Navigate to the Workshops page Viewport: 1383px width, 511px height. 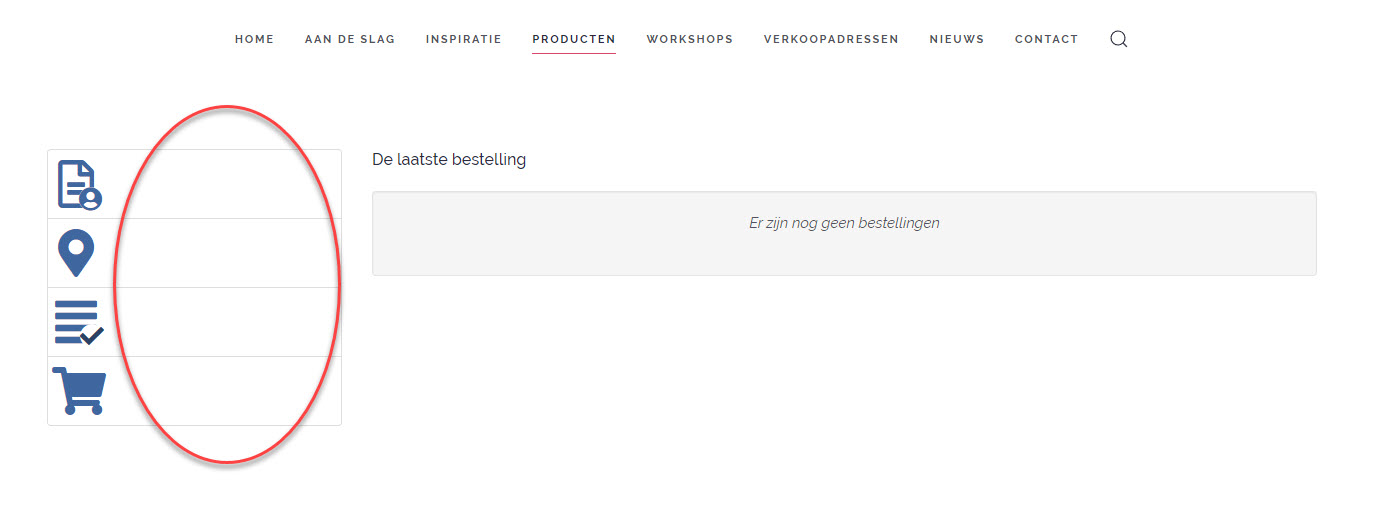690,39
